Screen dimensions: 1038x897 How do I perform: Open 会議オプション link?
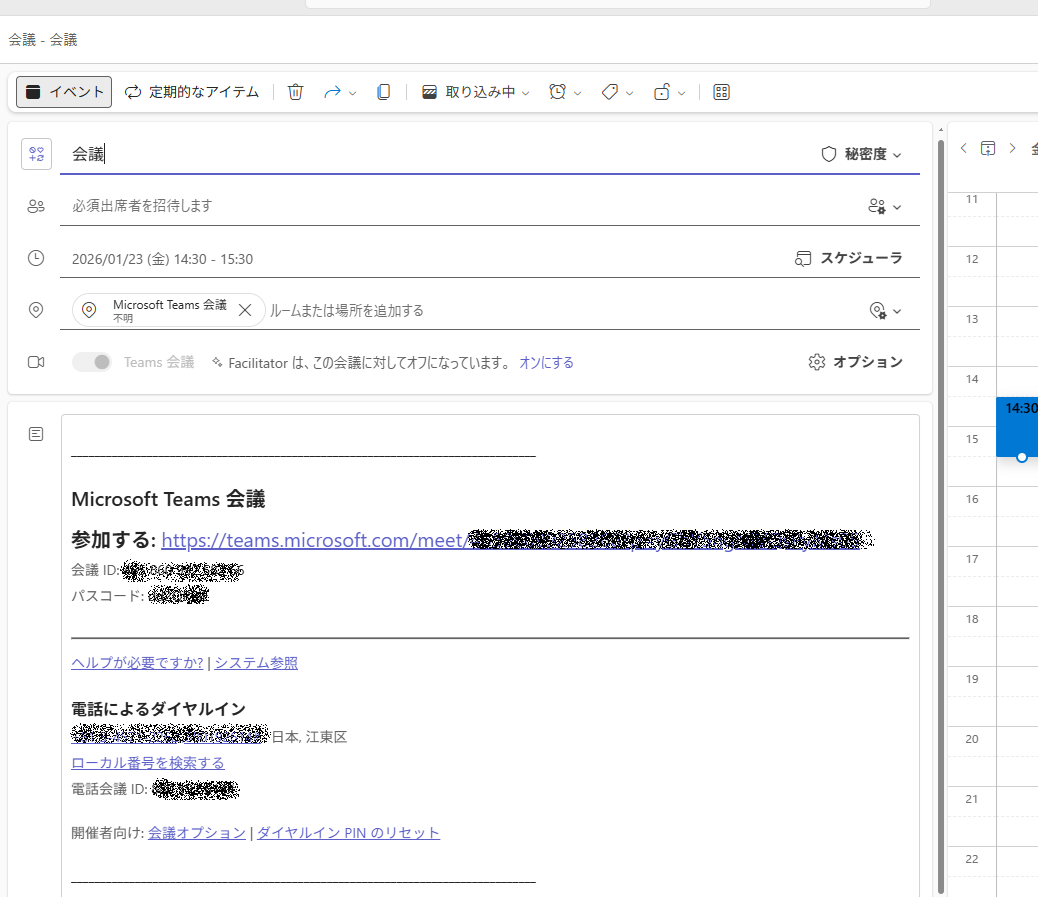197,833
